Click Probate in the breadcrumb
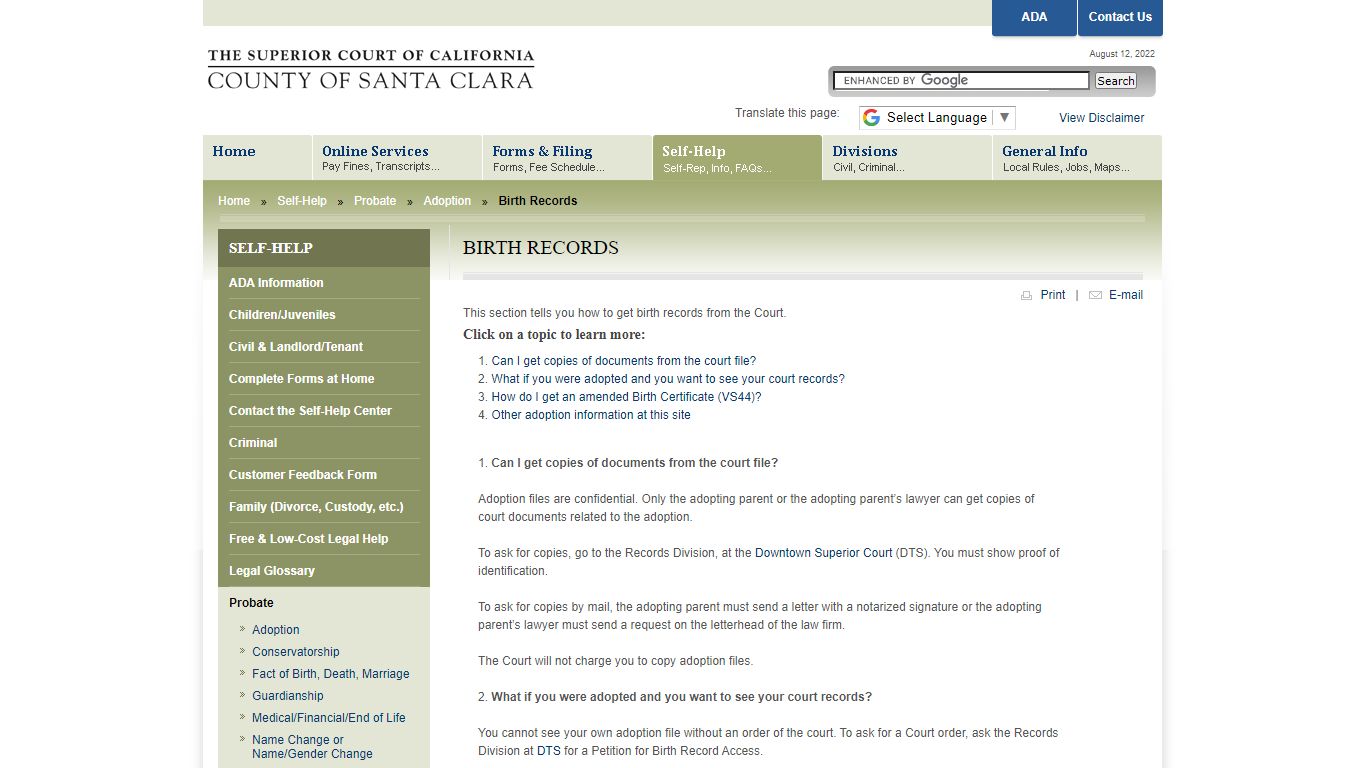Screen dimensions: 1366x768 tap(375, 201)
